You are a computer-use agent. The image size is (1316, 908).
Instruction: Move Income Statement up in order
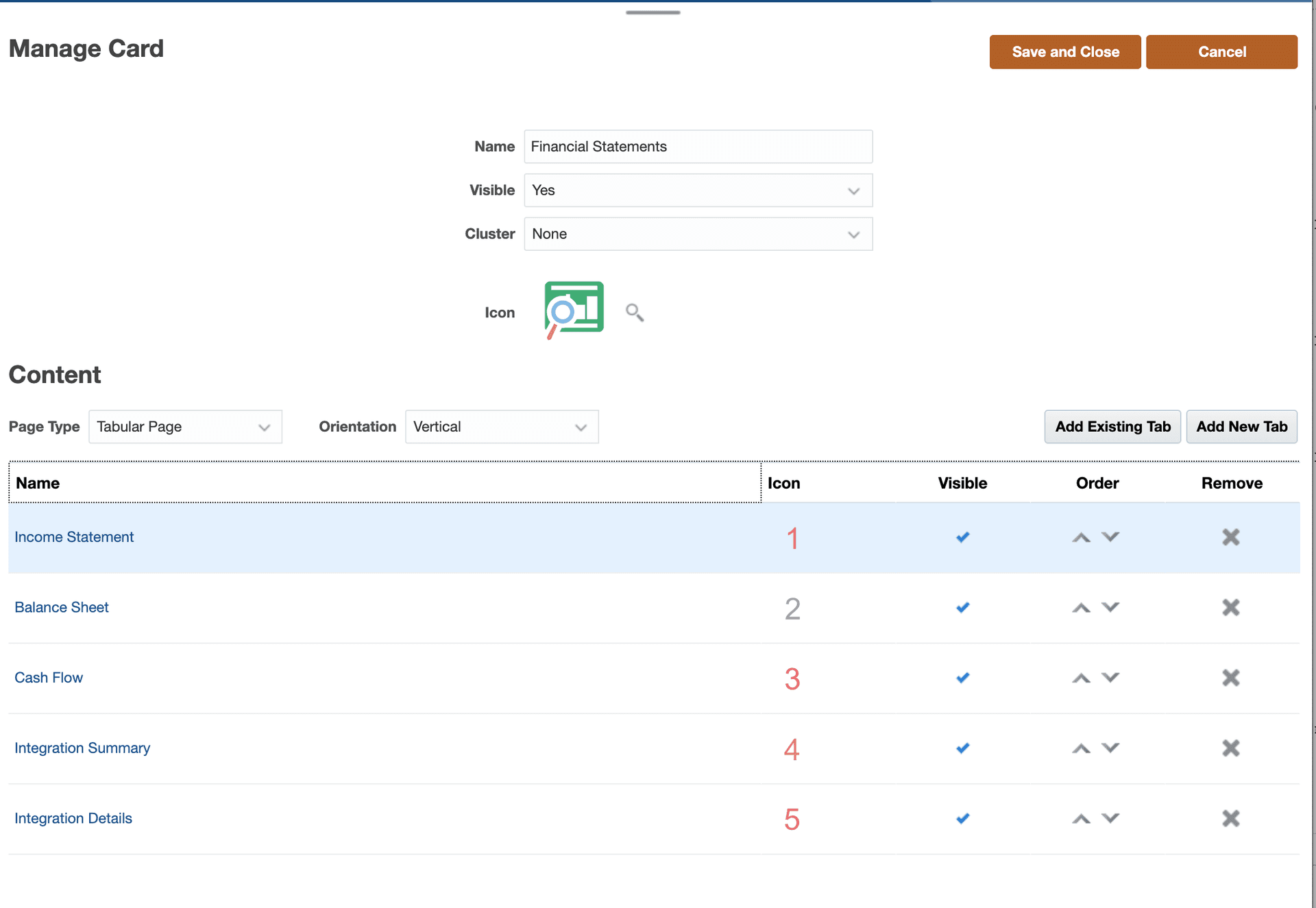(x=1082, y=537)
